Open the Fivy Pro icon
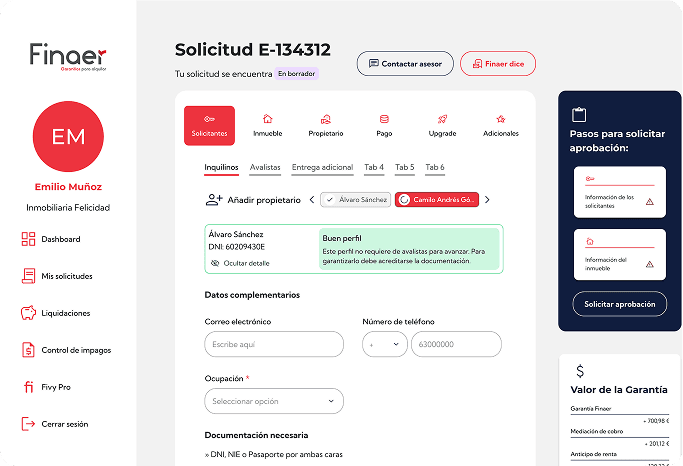683x466 pixels. [28, 387]
